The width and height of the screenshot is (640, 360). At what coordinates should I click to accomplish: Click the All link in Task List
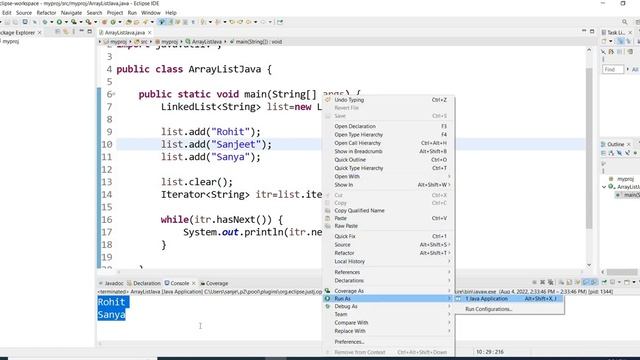point(635,70)
